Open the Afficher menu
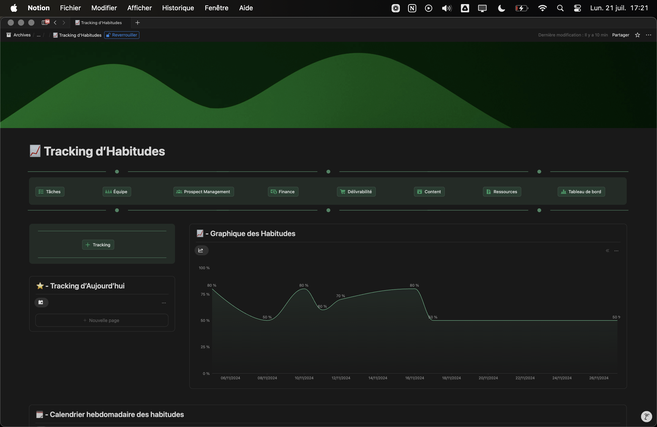 click(x=139, y=8)
